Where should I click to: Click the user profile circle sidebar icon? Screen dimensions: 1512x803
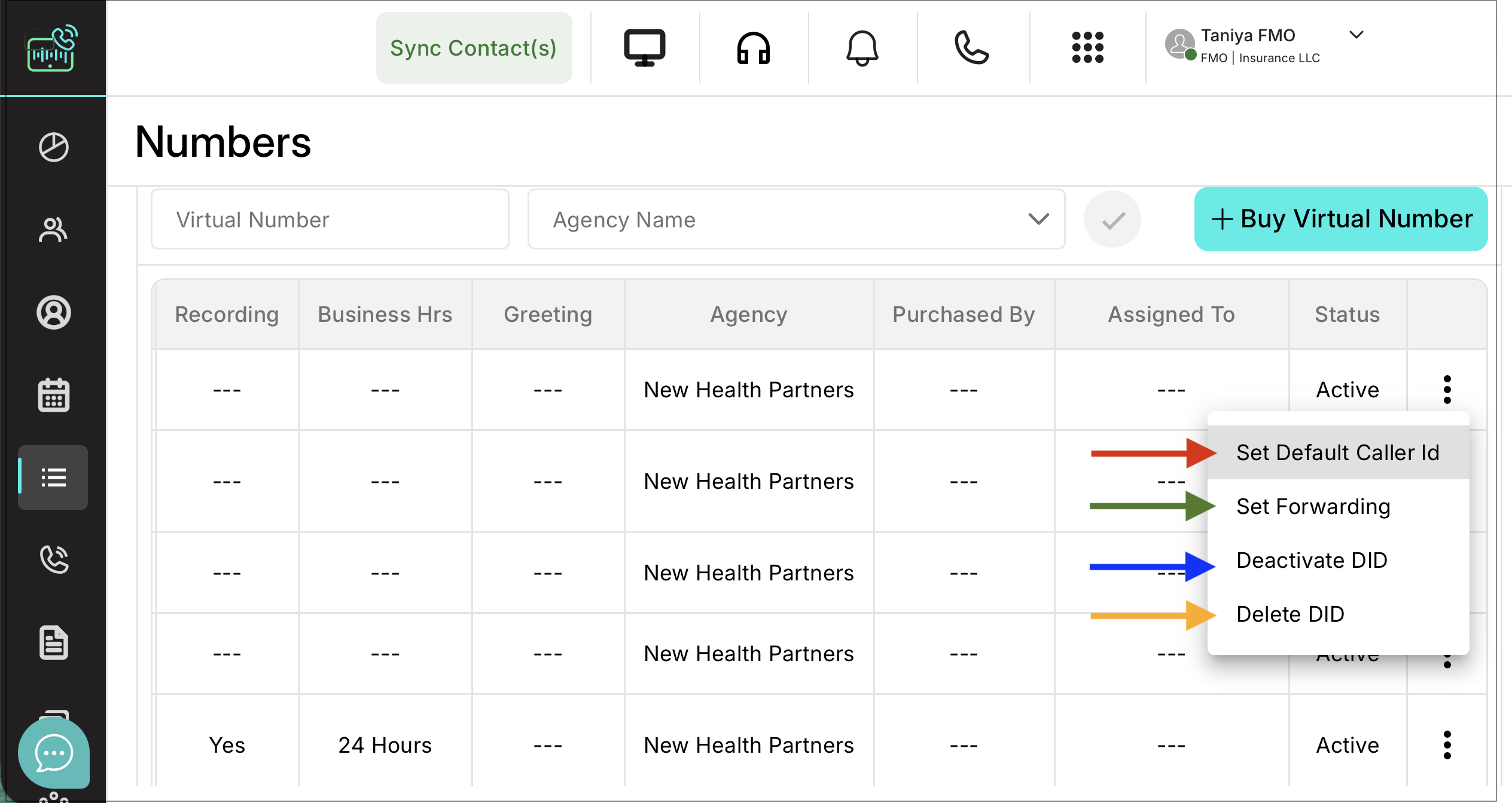click(x=54, y=312)
